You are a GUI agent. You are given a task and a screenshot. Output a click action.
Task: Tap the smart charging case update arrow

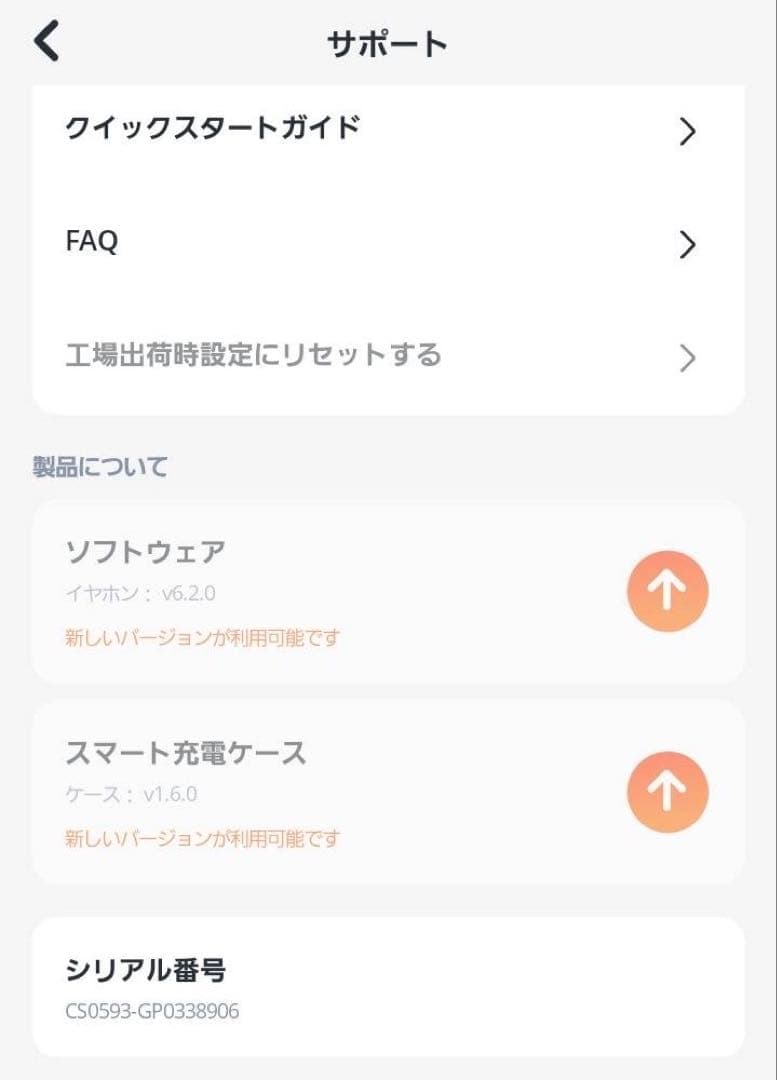(667, 792)
